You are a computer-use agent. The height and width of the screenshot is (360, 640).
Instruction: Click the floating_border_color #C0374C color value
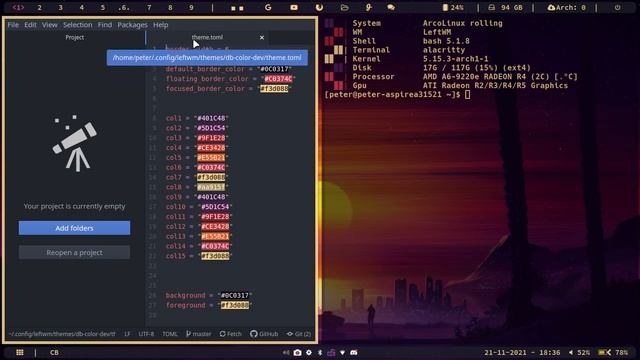pyautogui.click(x=278, y=79)
